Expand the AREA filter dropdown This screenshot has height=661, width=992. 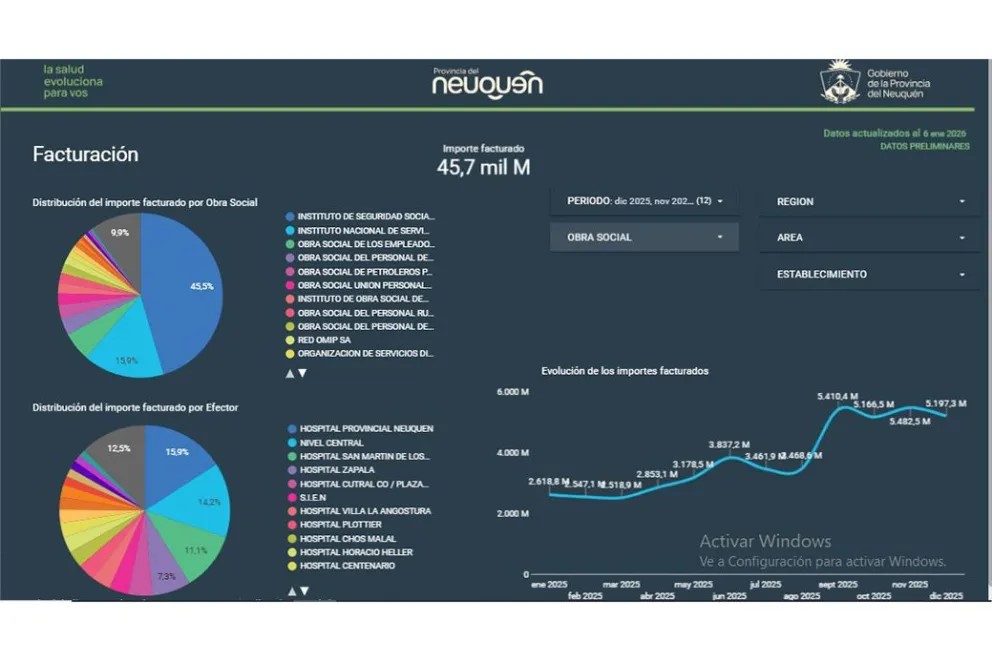pos(870,238)
